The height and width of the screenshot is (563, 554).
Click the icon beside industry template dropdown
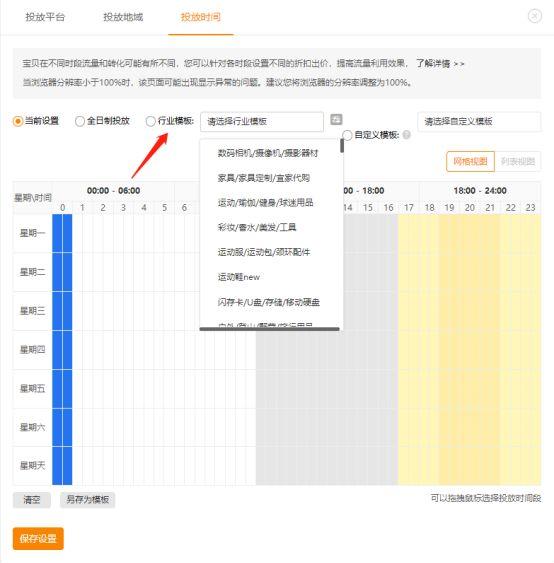(336, 120)
